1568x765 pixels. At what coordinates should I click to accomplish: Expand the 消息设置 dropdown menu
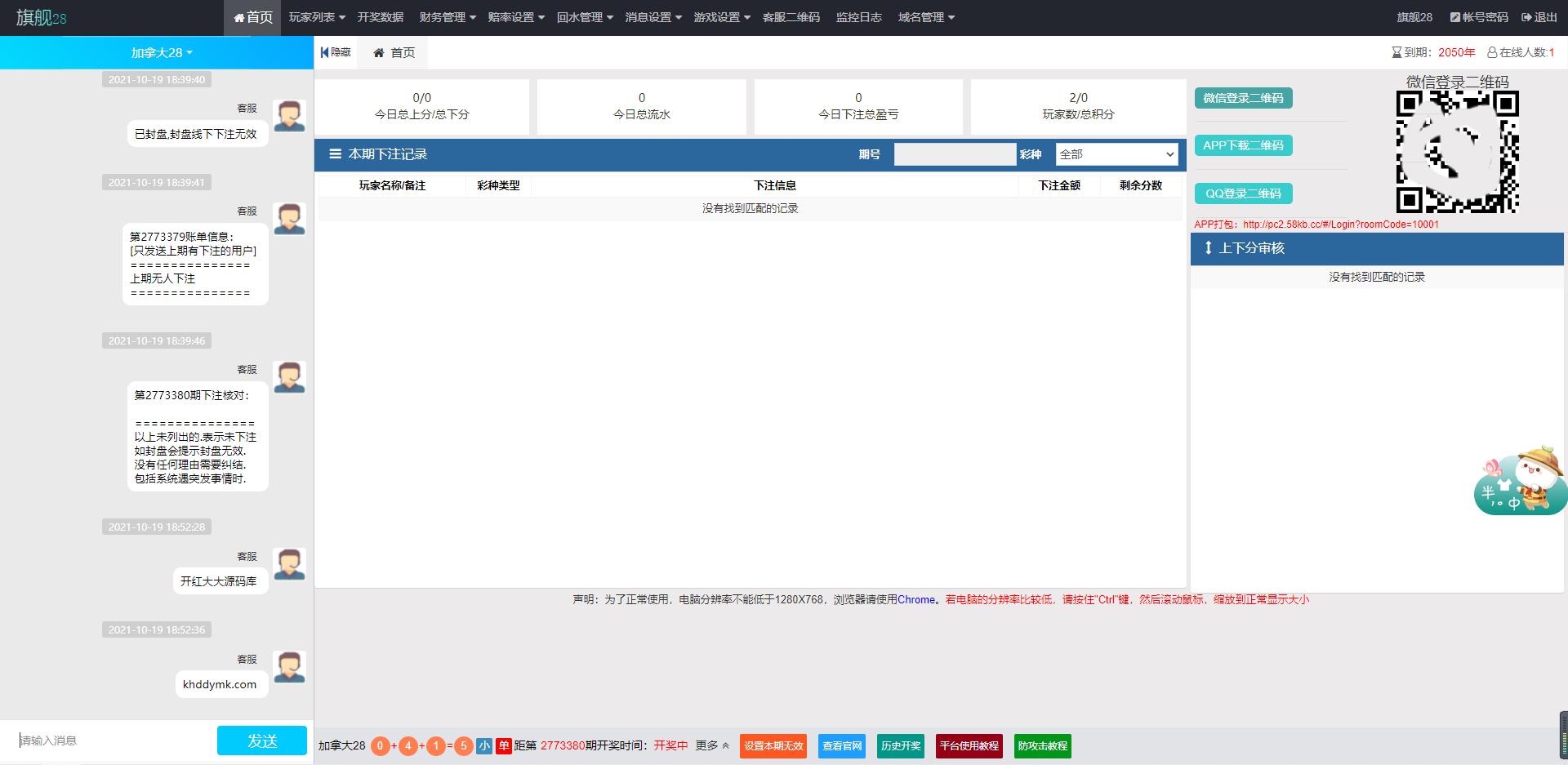pyautogui.click(x=653, y=17)
